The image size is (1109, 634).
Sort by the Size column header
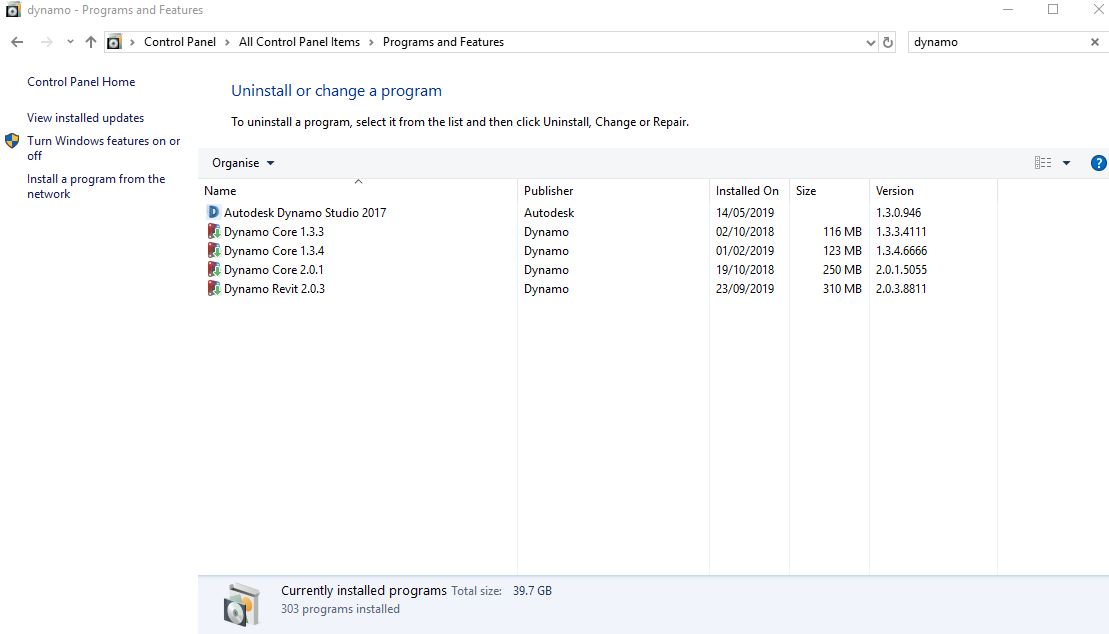coord(829,190)
